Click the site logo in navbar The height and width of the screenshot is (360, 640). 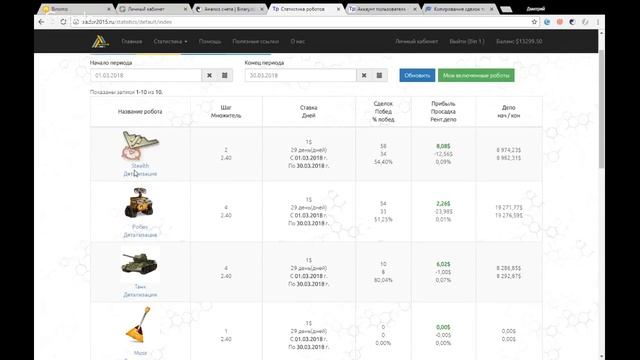pyautogui.click(x=100, y=41)
